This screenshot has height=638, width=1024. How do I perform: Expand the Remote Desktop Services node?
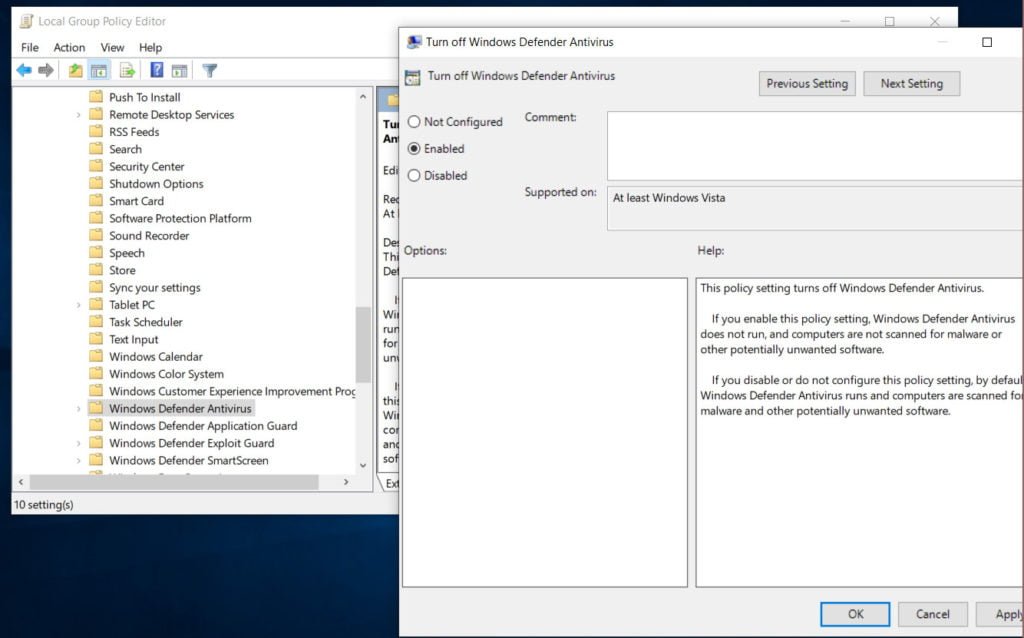[78, 115]
